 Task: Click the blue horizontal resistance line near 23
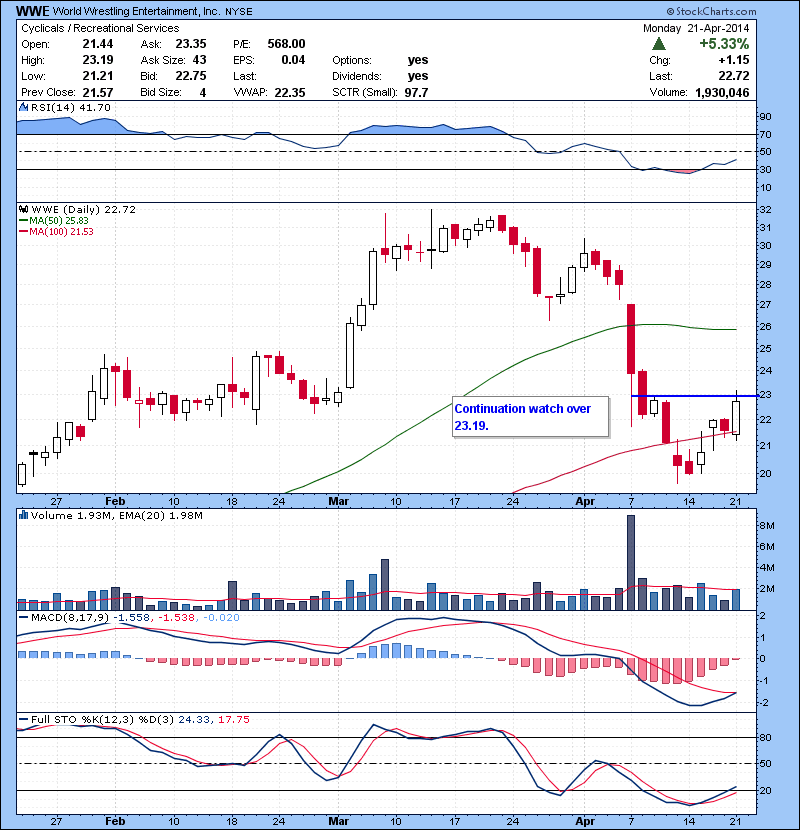click(x=695, y=396)
